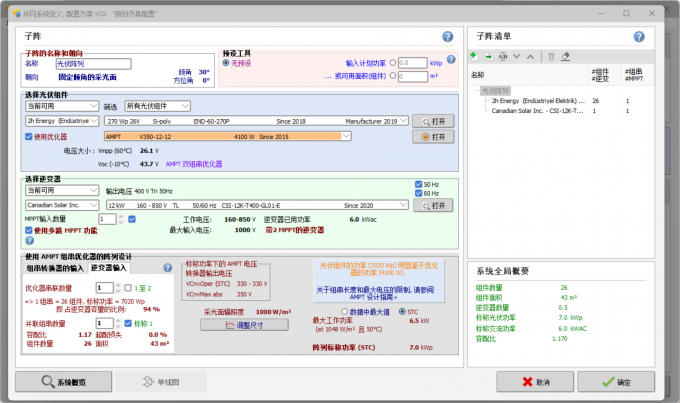The width and height of the screenshot is (680, 403).
Task: Check the 1至2 optimizer series checkbox
Action: 128,288
